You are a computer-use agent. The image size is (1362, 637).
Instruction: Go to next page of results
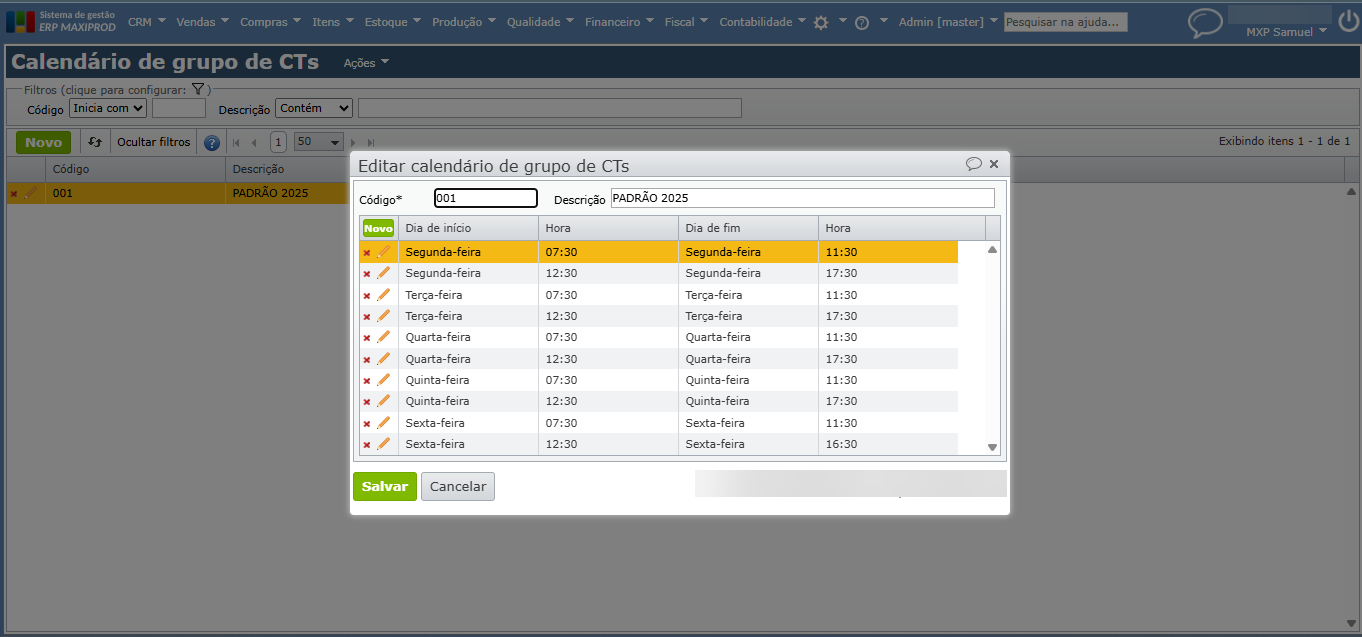pos(354,142)
